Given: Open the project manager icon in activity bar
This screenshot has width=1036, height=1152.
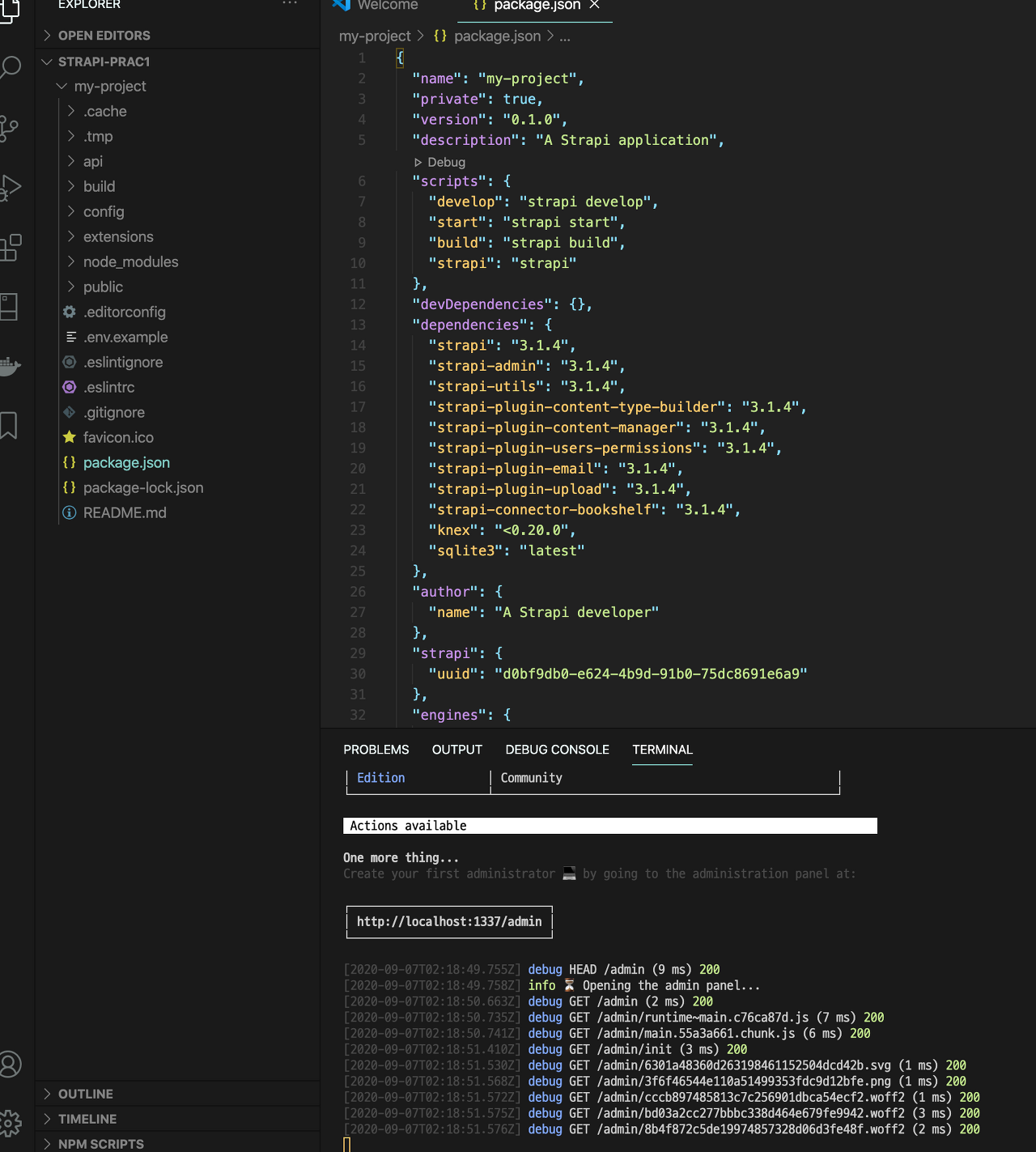Looking at the screenshot, I should point(9,306).
